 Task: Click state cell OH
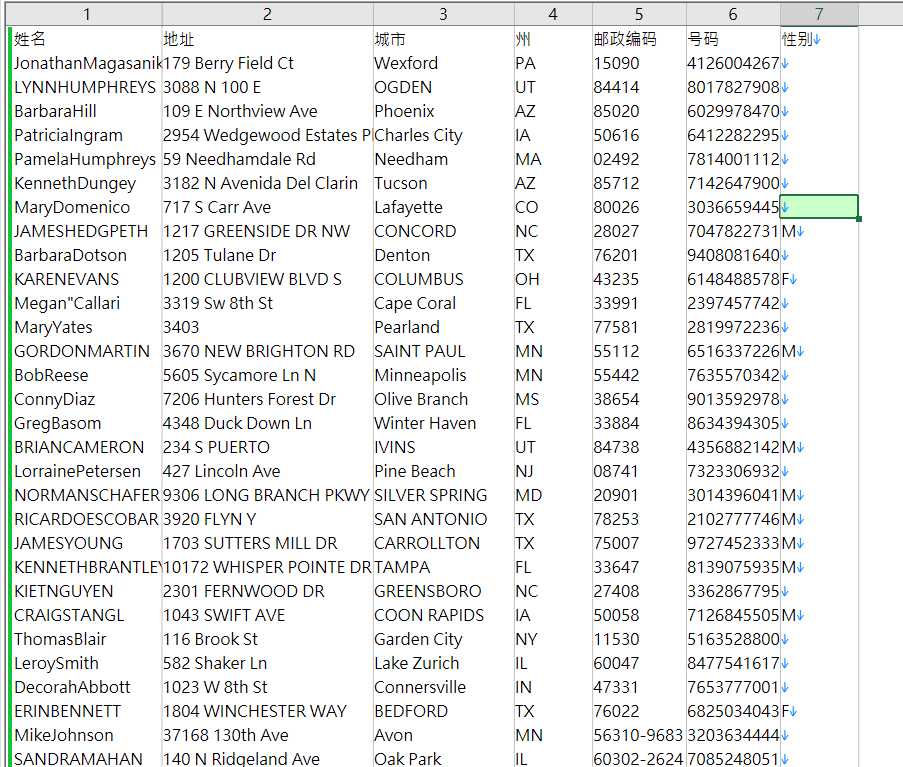[x=553, y=279]
